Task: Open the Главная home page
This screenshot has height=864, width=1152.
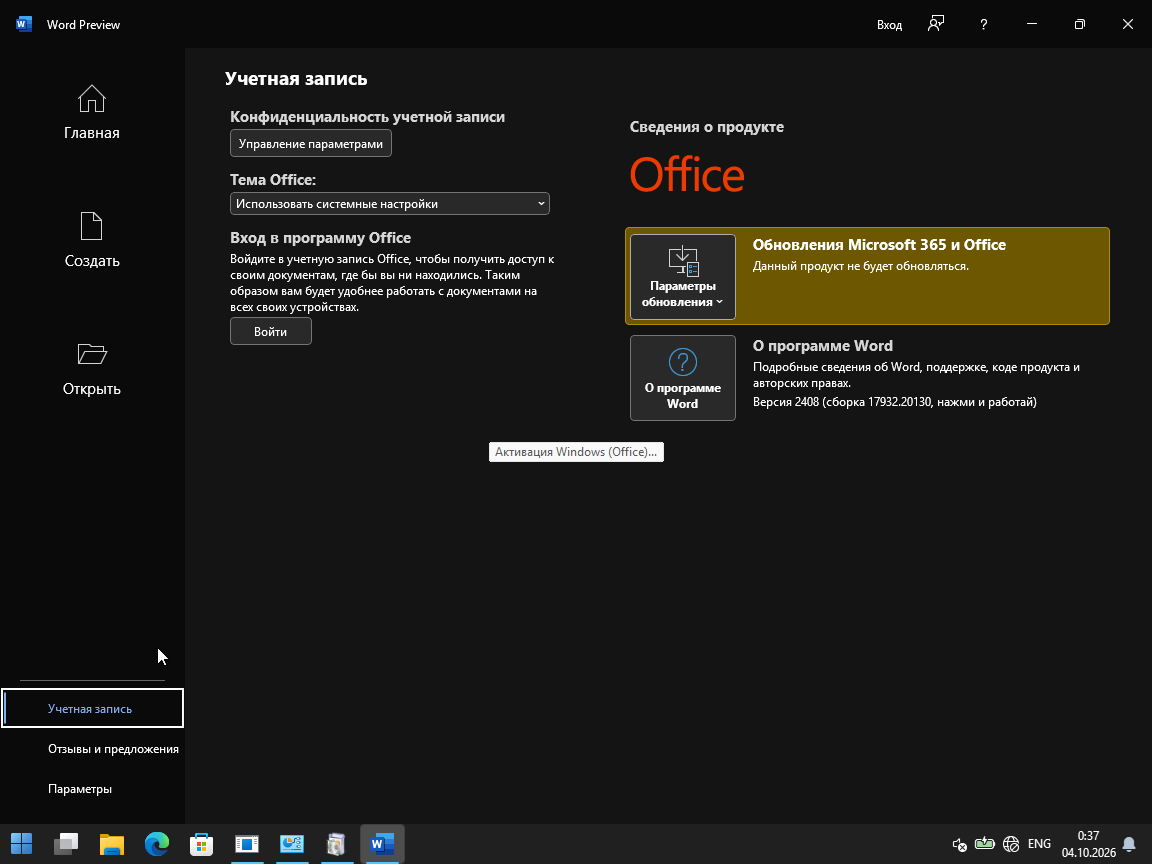Action: (x=92, y=112)
